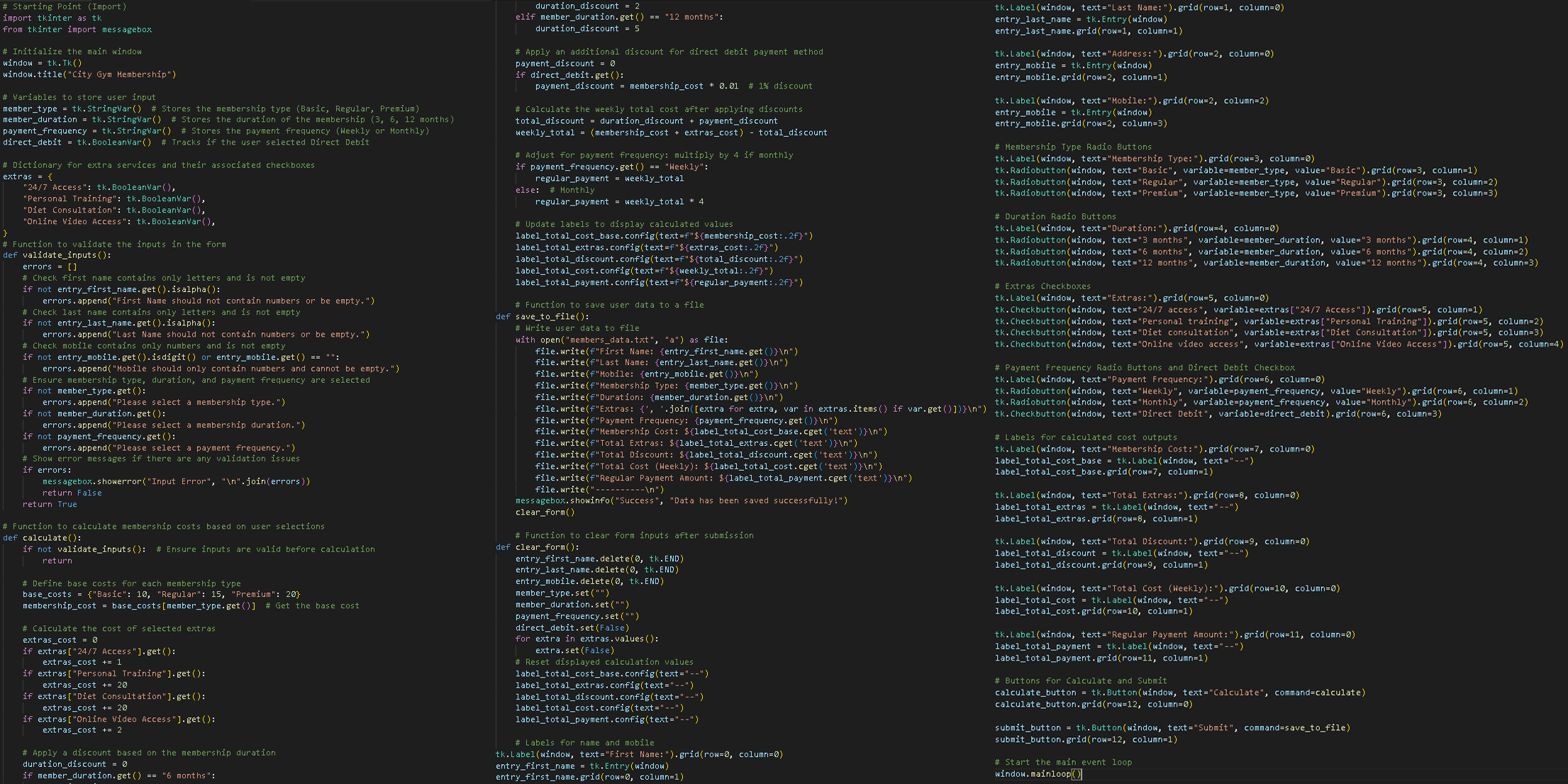This screenshot has width=1568, height=784.
Task: Click the 'def calculate():' definition line
Action: pyautogui.click(x=42, y=537)
